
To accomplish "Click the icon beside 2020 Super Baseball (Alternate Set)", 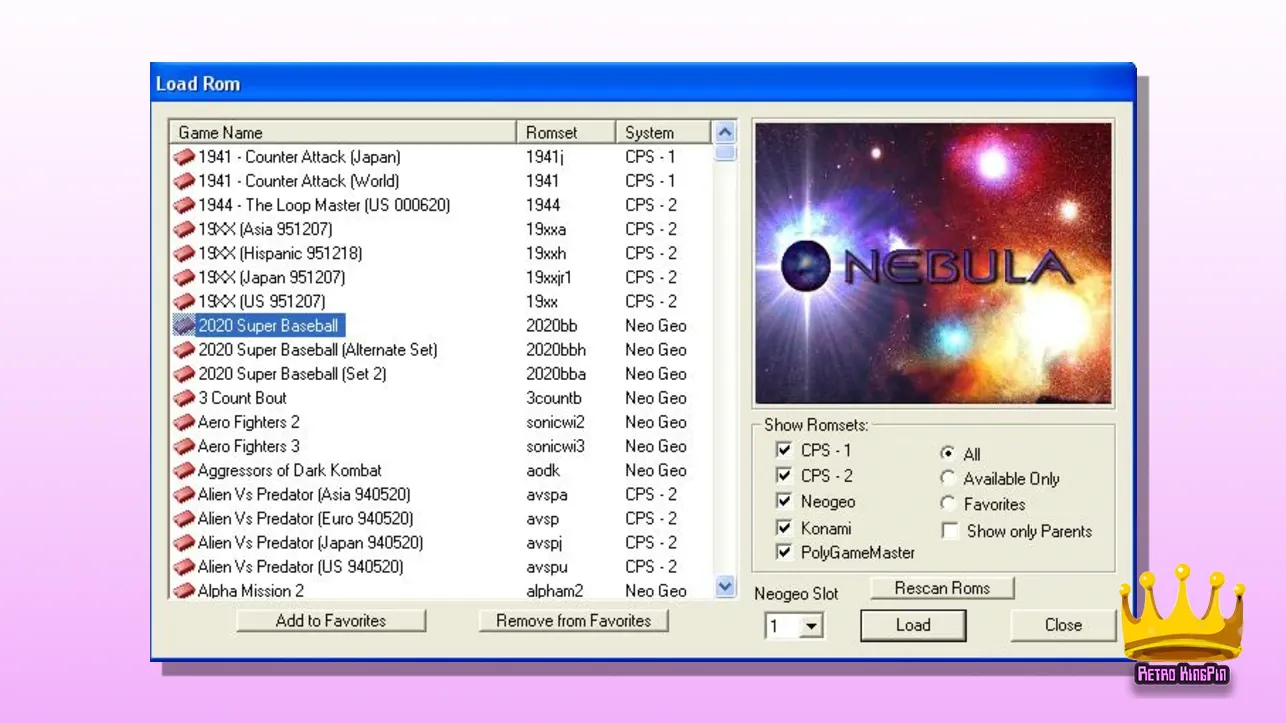I will [x=184, y=350].
